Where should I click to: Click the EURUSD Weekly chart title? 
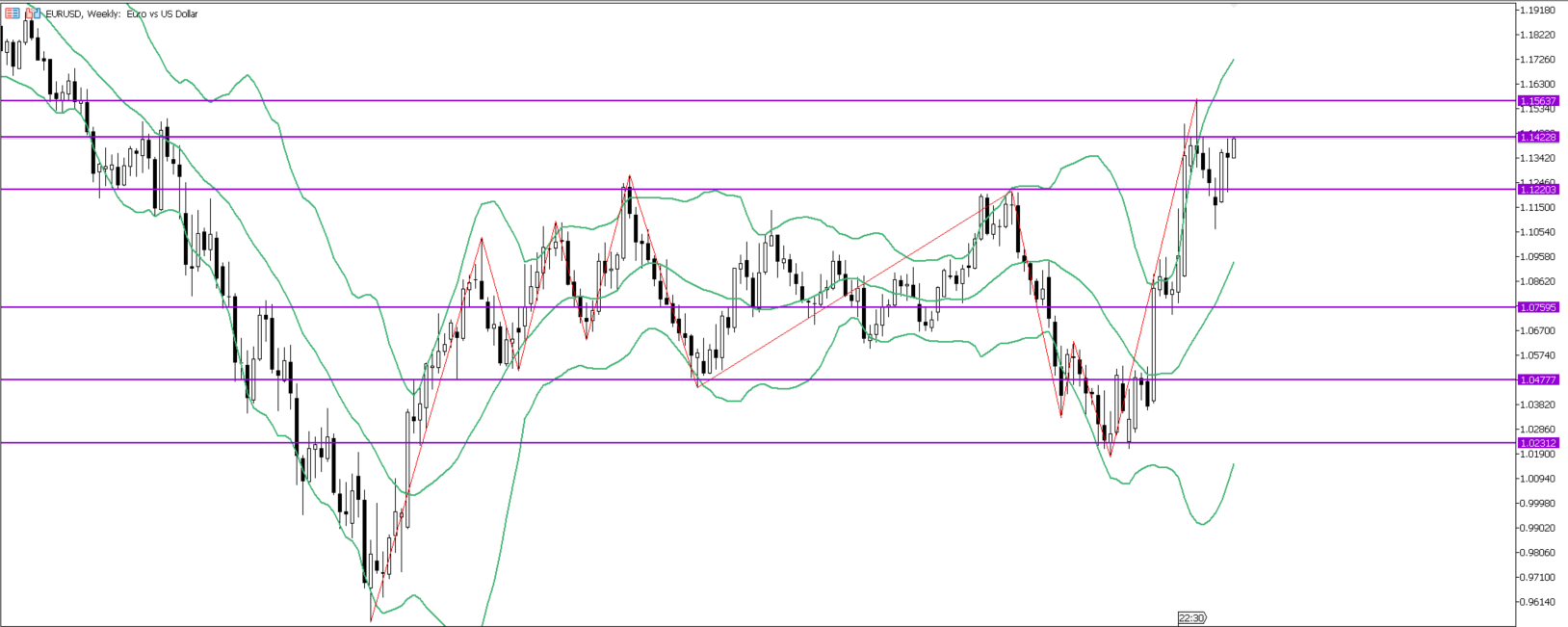(x=121, y=14)
